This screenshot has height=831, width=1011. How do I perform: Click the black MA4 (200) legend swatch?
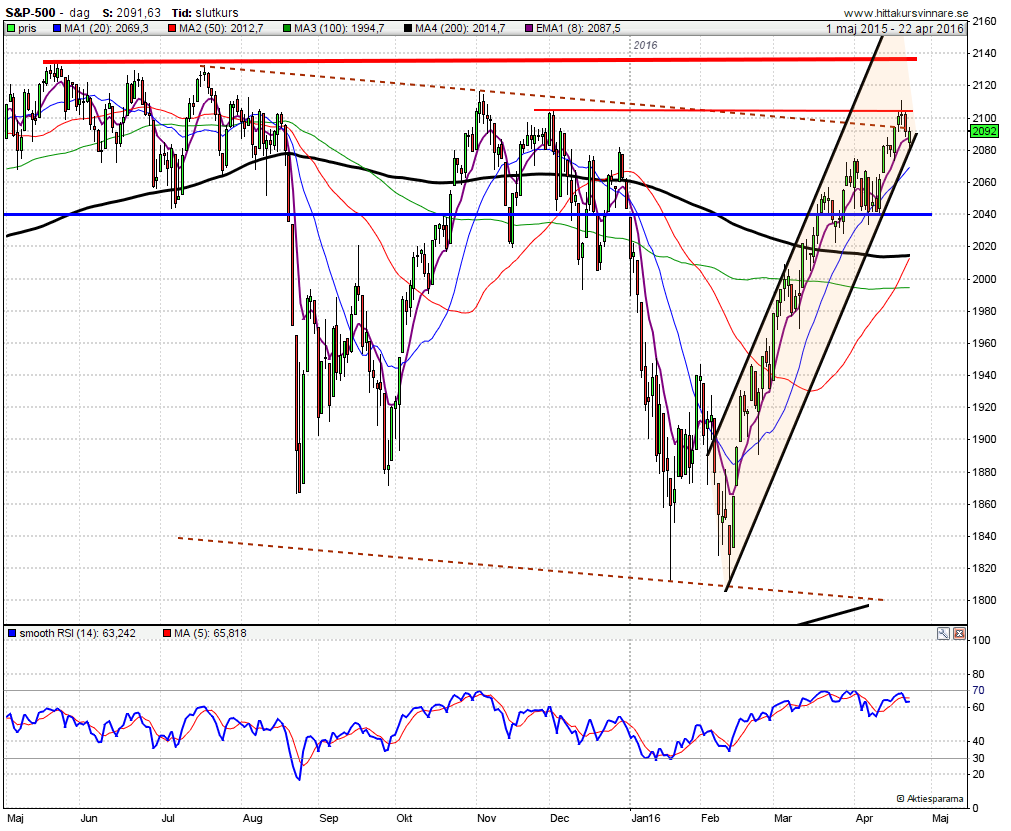[408, 28]
